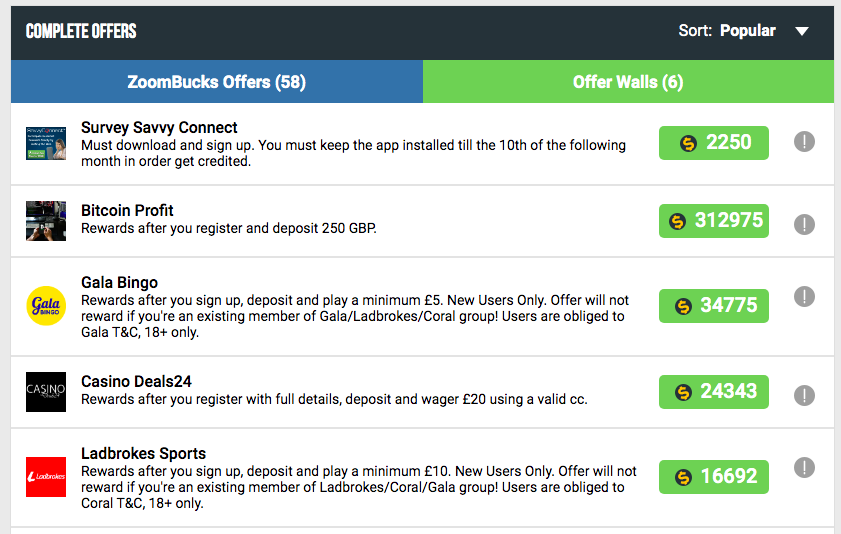Open info icon for Bitcoin Profit offer
The image size is (841, 534).
tap(804, 225)
